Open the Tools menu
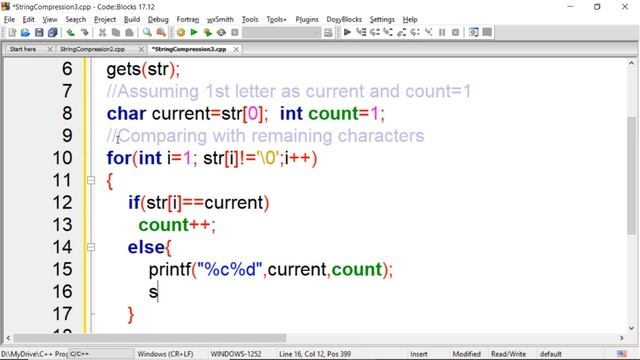The image size is (640, 360). pos(250,19)
